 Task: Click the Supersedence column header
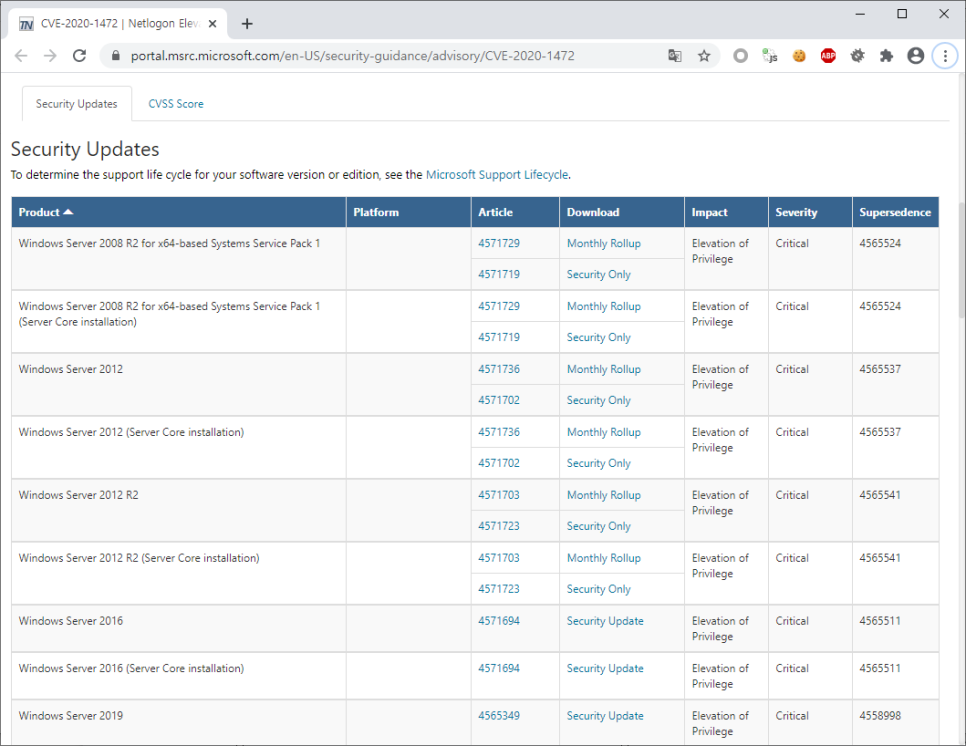pos(895,212)
